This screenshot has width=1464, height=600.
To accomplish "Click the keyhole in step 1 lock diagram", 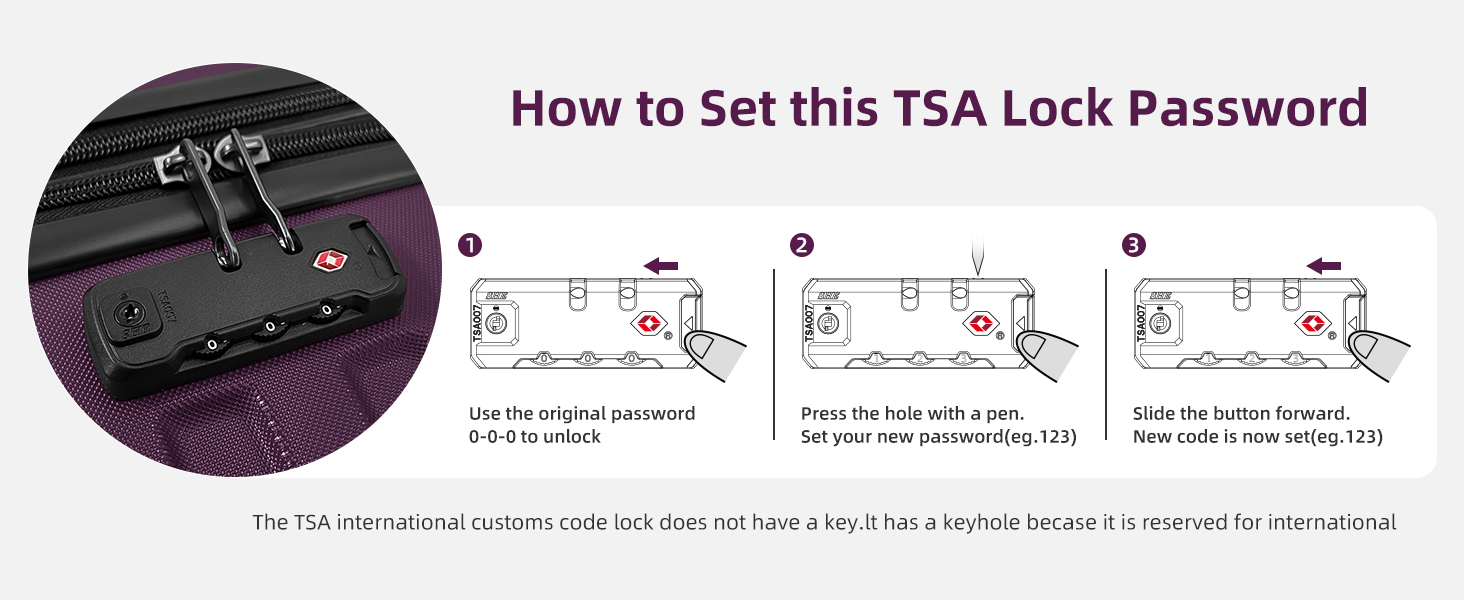I will pyautogui.click(x=496, y=324).
